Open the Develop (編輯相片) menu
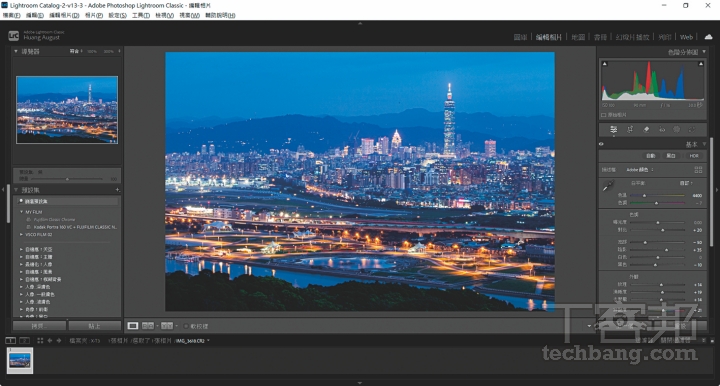 point(64,15)
